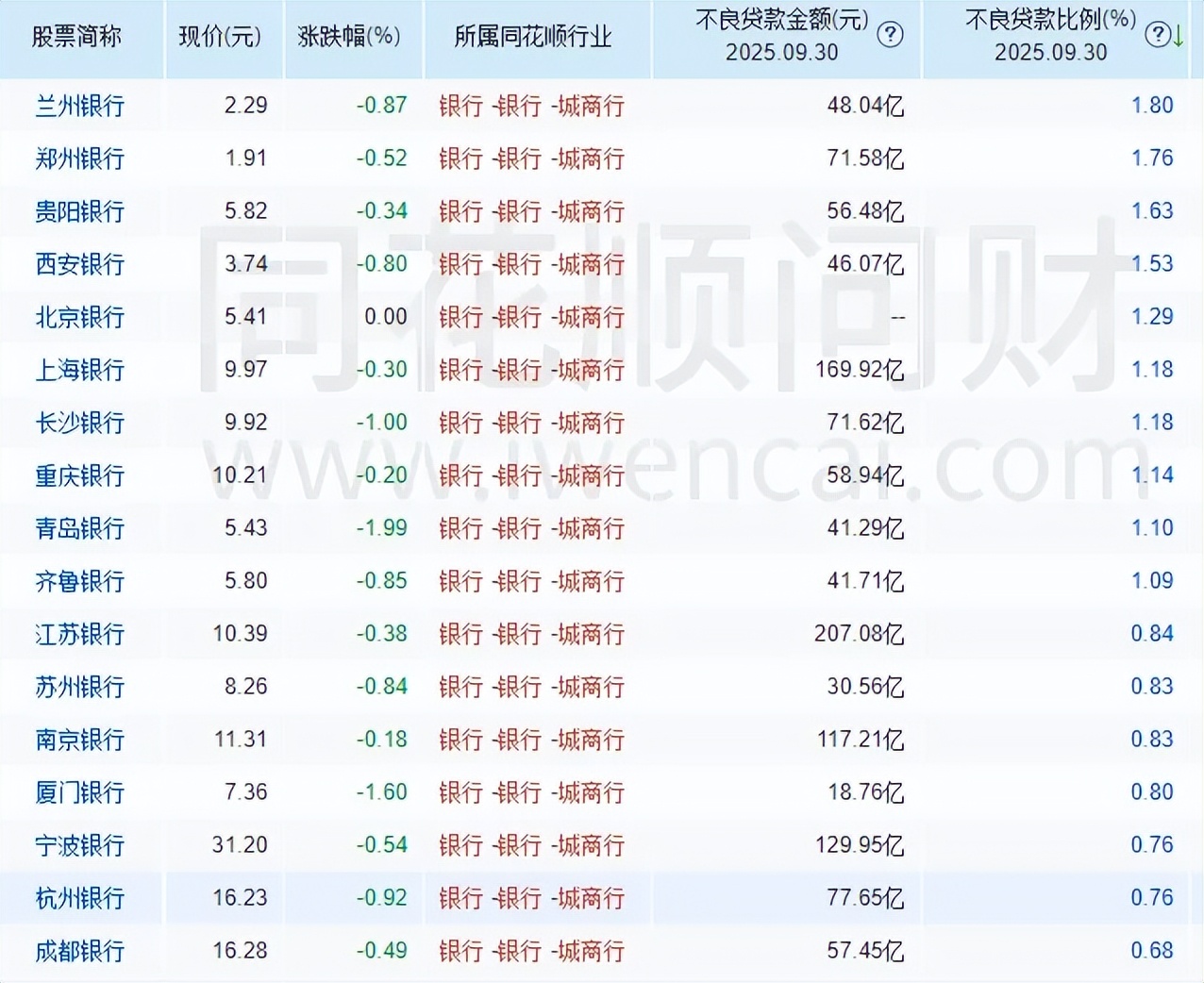Click the 2.29 price for 兰州银行

click(246, 105)
